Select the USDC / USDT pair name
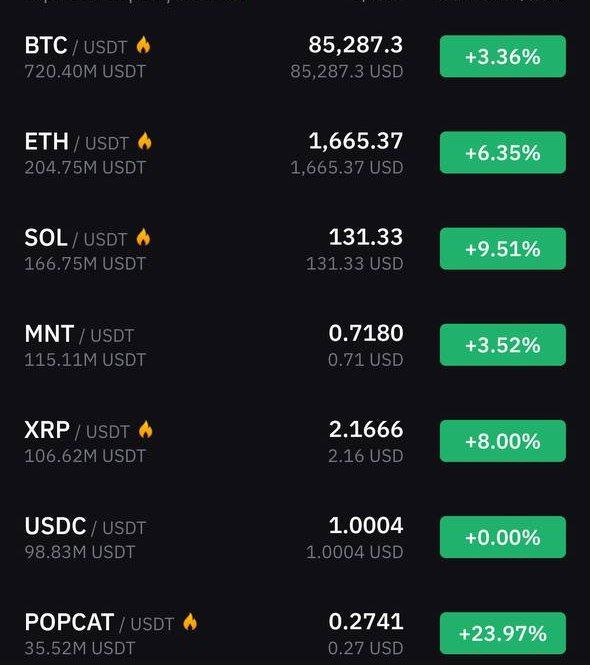This screenshot has height=665, width=590. (85, 527)
